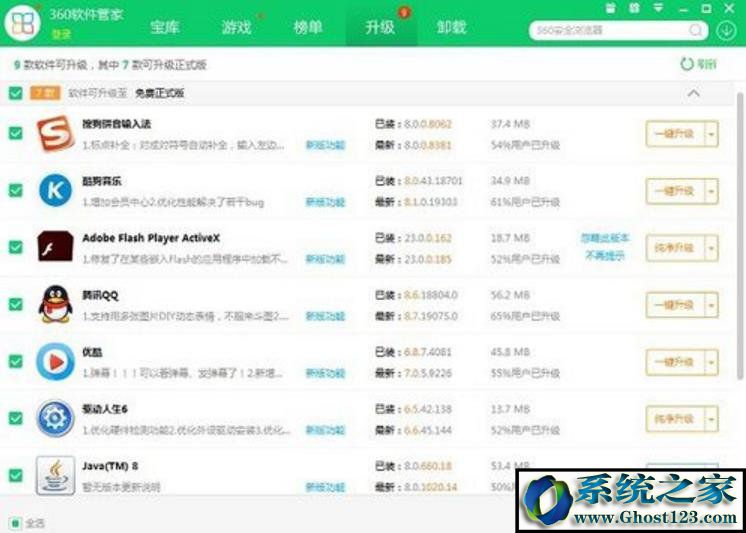Open the skin/gift icon in title bar
746x533 pixels.
coord(610,8)
